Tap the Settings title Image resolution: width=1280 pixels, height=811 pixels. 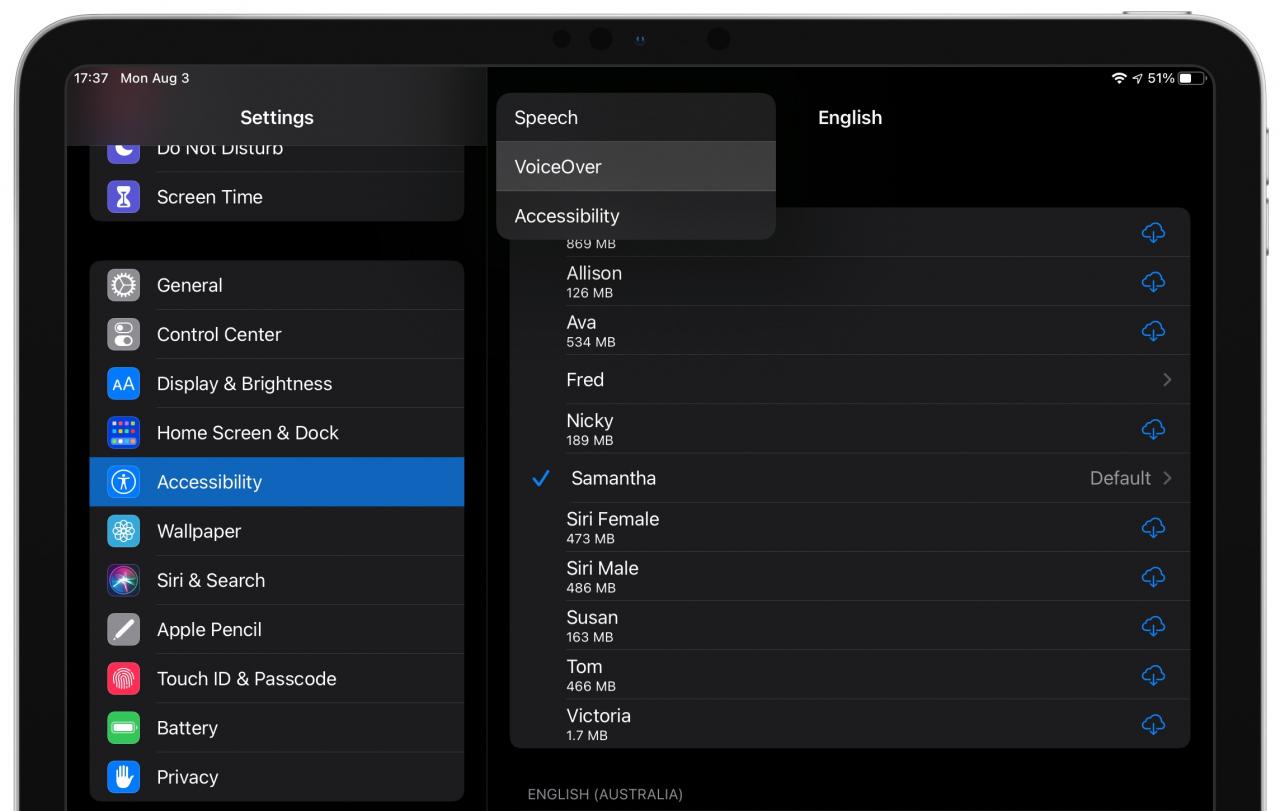click(277, 118)
